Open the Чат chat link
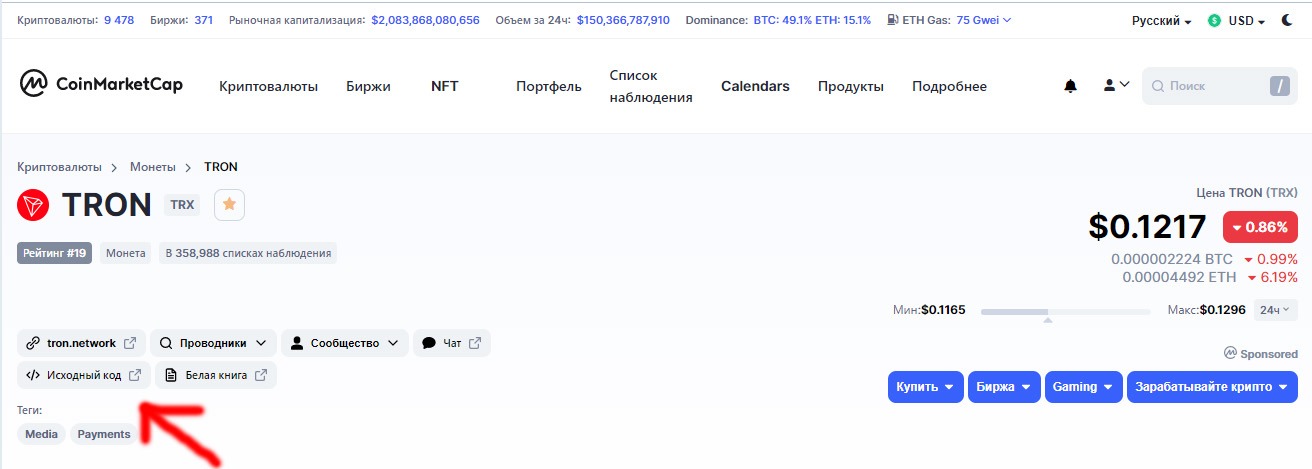Image resolution: width=1312 pixels, height=469 pixels. coord(452,343)
